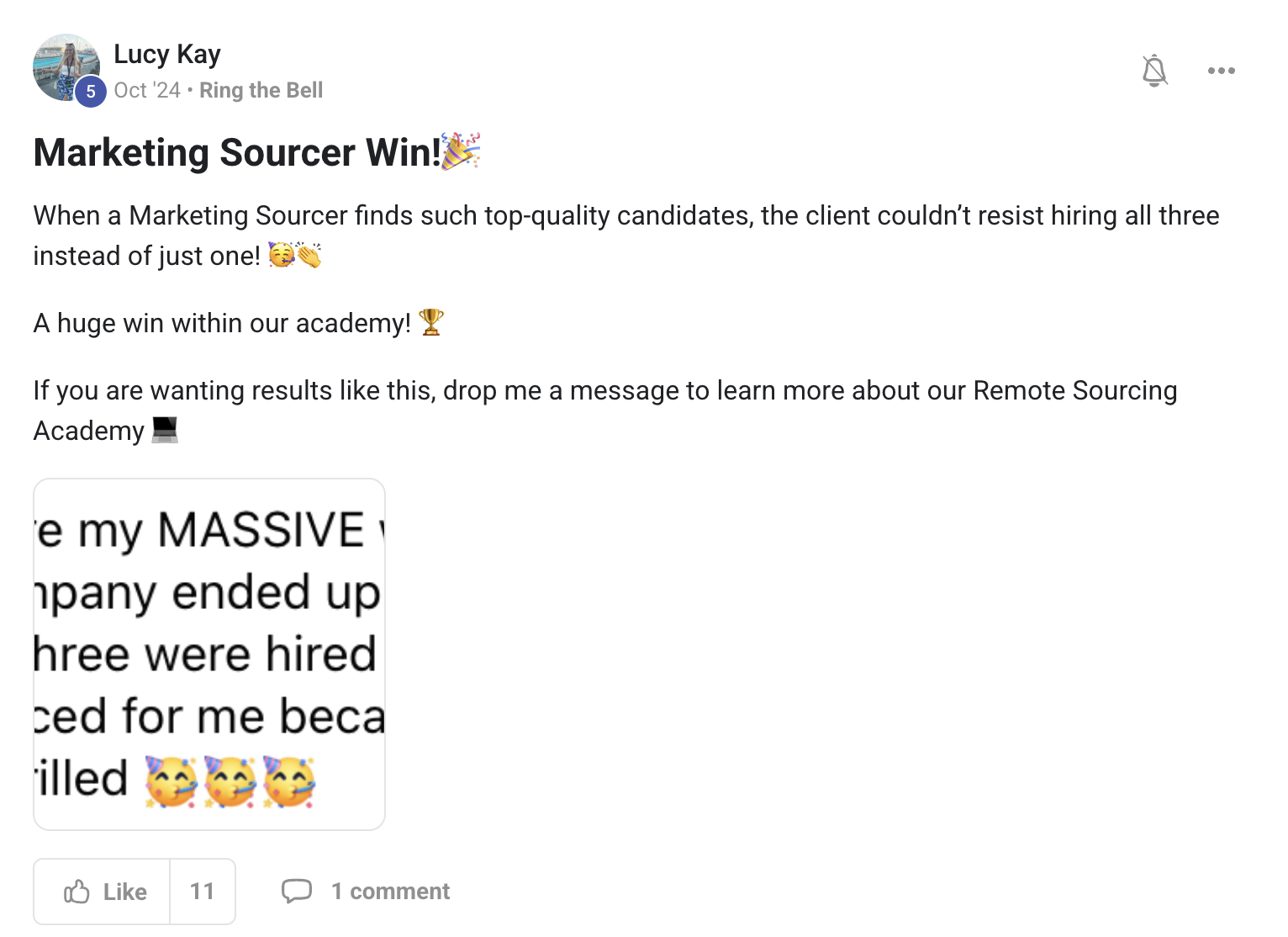The width and height of the screenshot is (1288, 937).
Task: View the 11 likes count
Action: click(x=202, y=892)
